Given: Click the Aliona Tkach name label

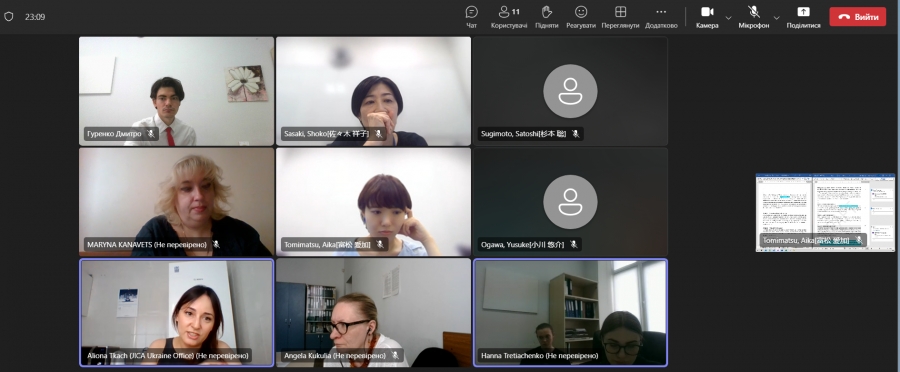Looking at the screenshot, I should point(168,356).
